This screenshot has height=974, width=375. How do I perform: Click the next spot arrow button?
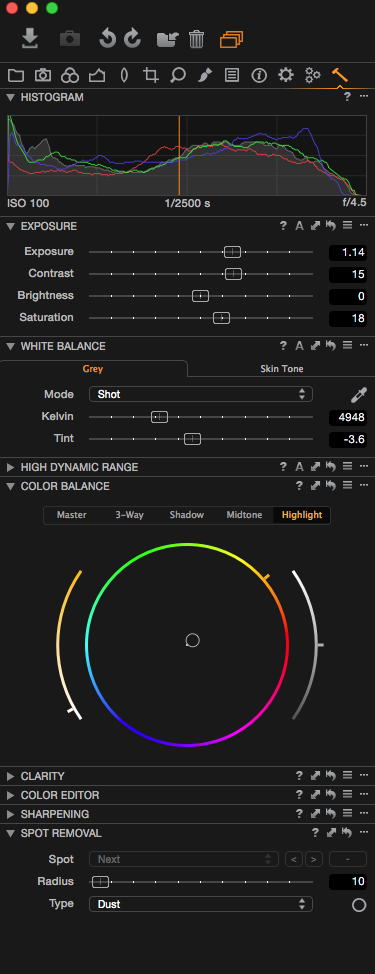(314, 860)
